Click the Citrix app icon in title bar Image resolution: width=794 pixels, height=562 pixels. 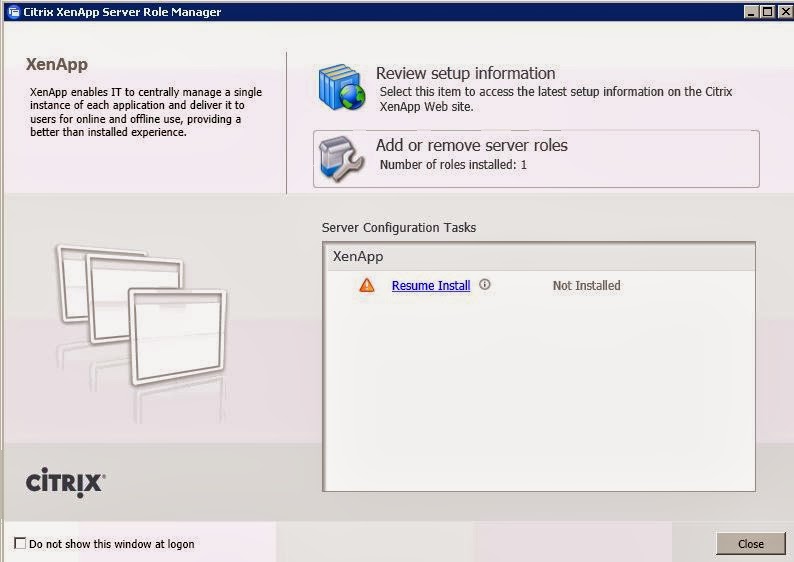14,12
